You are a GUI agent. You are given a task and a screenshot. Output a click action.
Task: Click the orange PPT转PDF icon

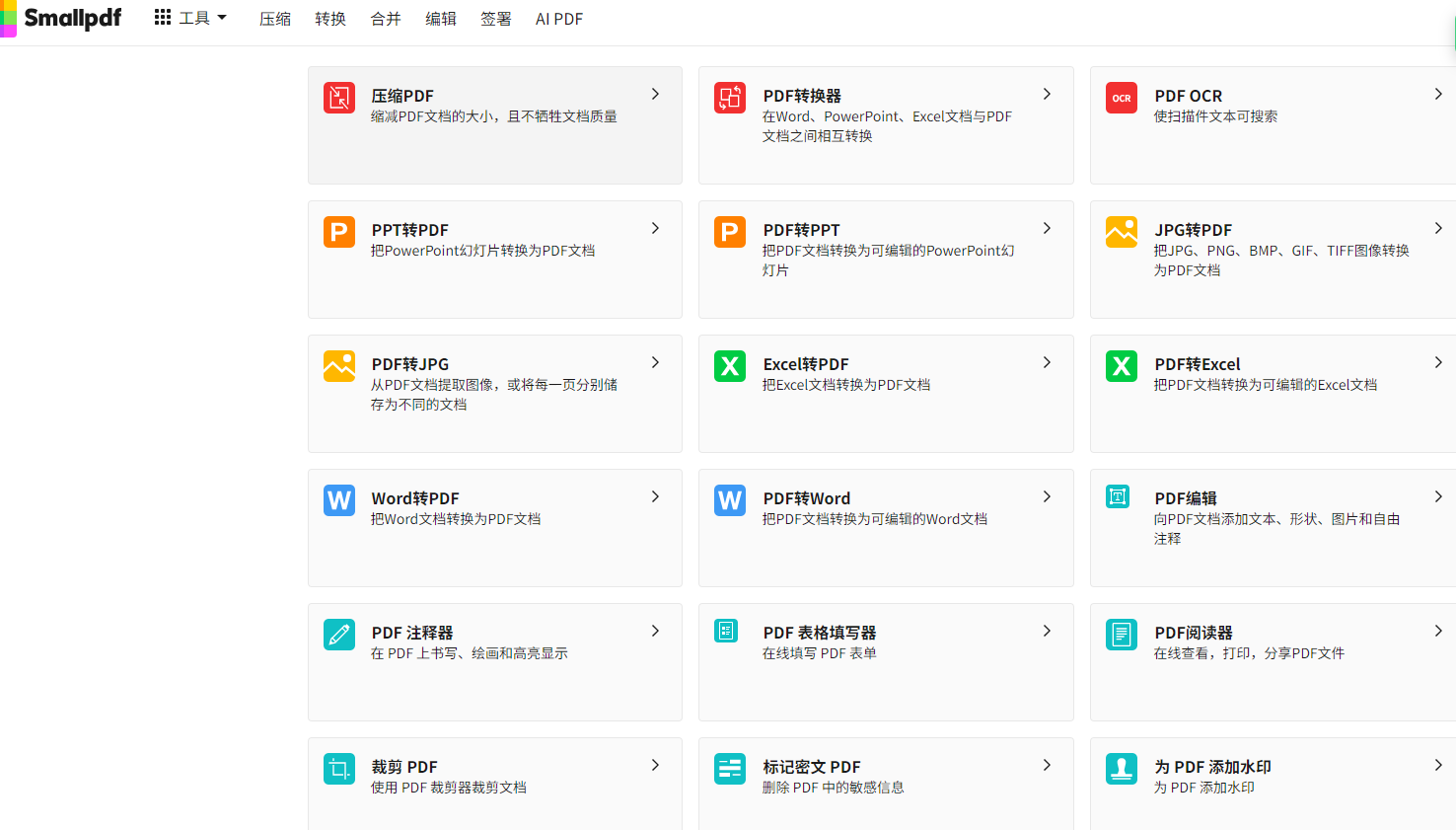click(x=339, y=232)
